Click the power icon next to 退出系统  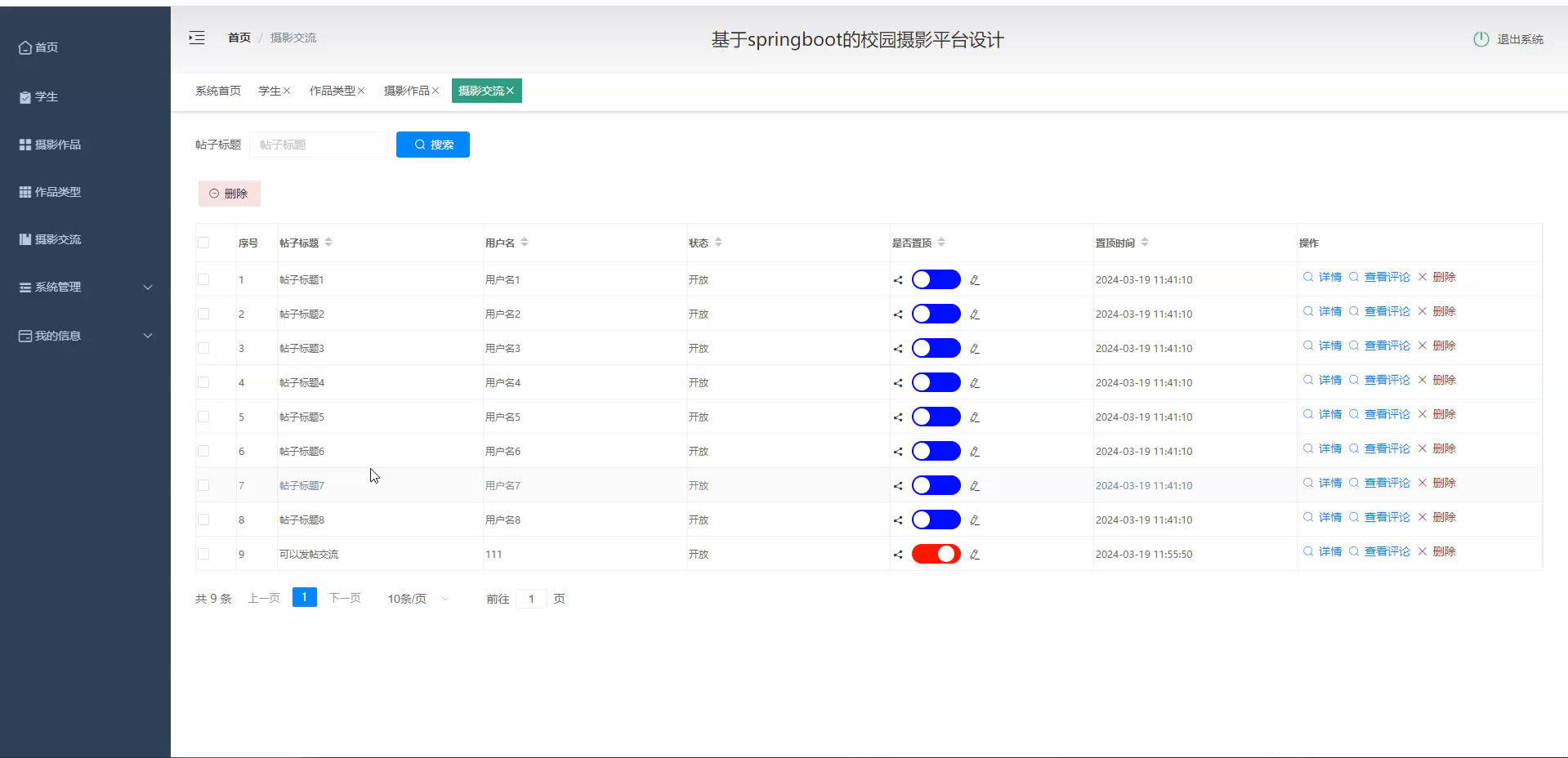pyautogui.click(x=1481, y=39)
